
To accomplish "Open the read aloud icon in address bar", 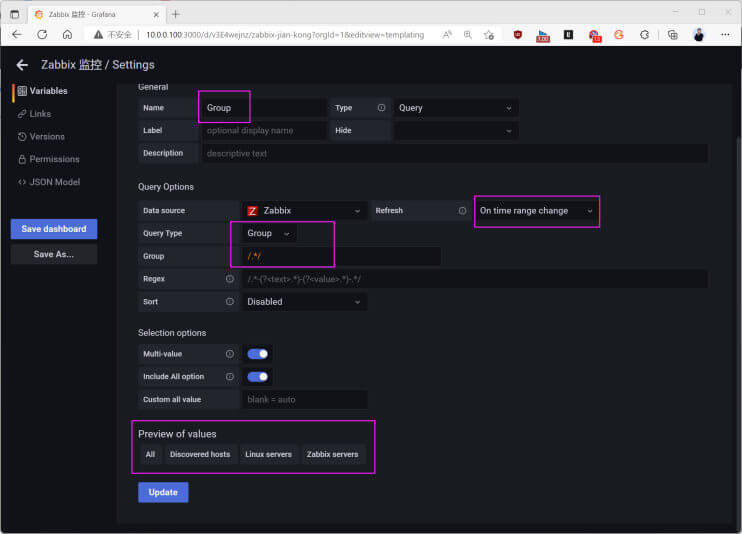I will click(447, 35).
